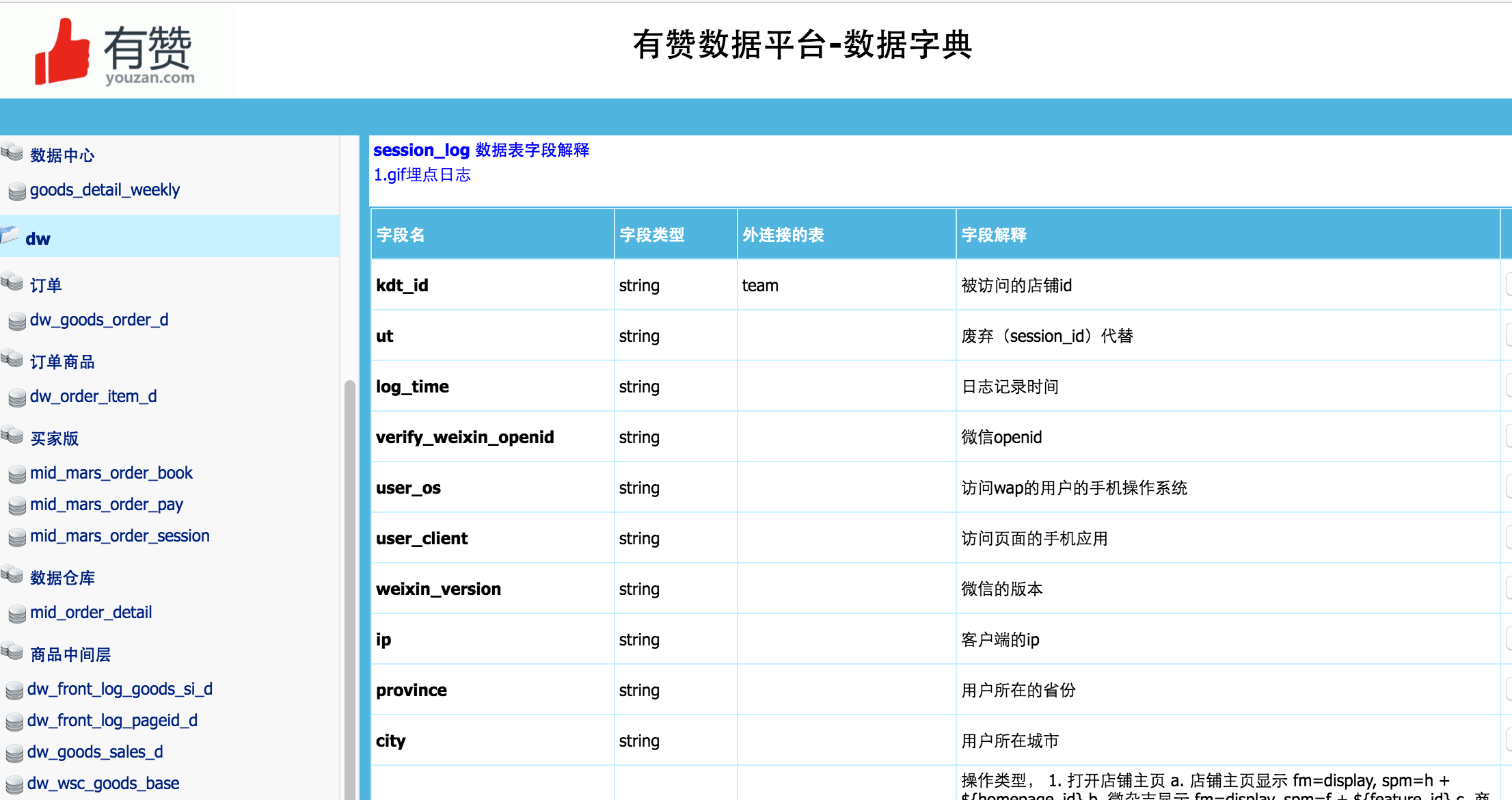This screenshot has width=1512, height=800.
Task: Click the table icon beside dw_wsc_goods_base
Action: click(x=14, y=785)
